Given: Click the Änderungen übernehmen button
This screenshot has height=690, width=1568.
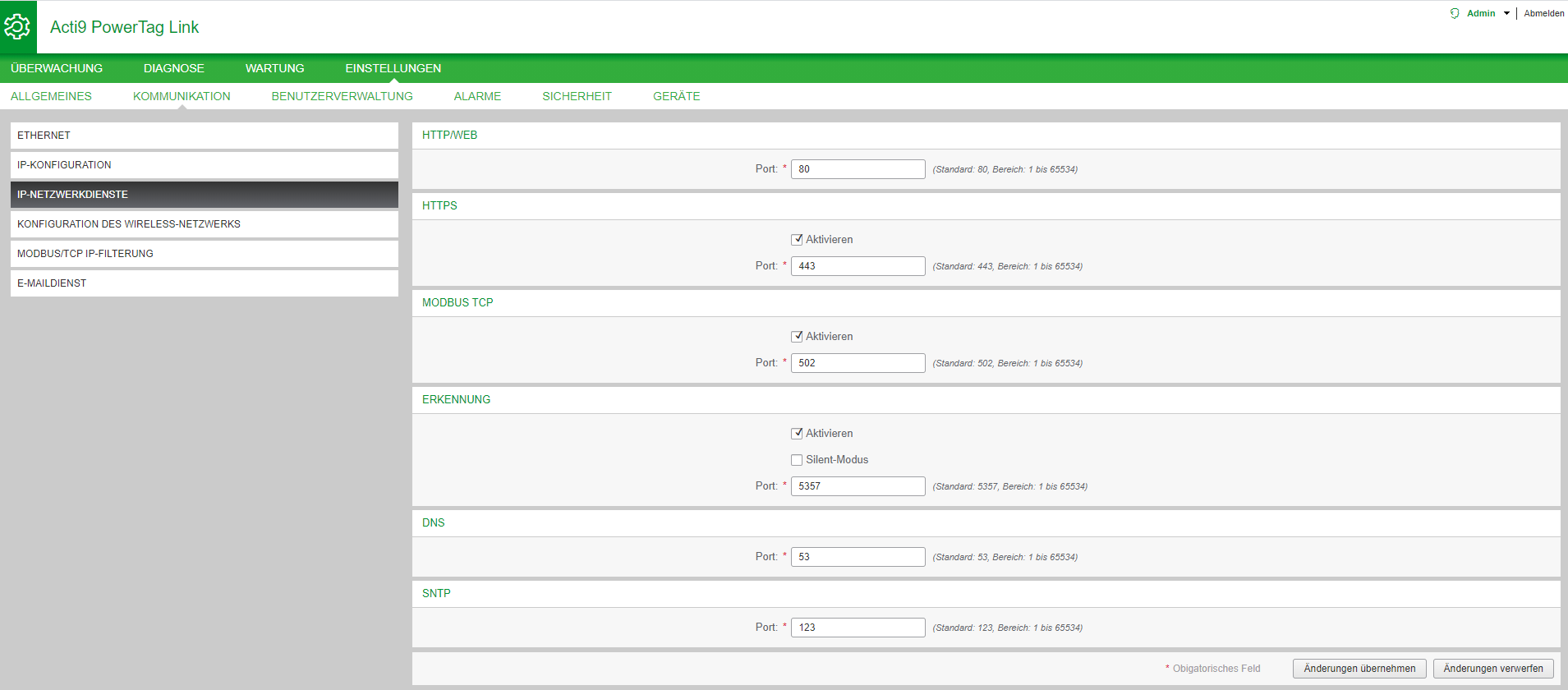Looking at the screenshot, I should pos(1359,669).
